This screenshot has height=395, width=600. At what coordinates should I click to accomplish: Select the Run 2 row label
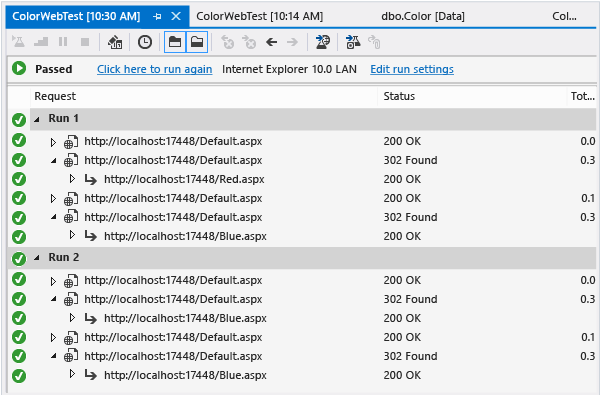point(64,257)
